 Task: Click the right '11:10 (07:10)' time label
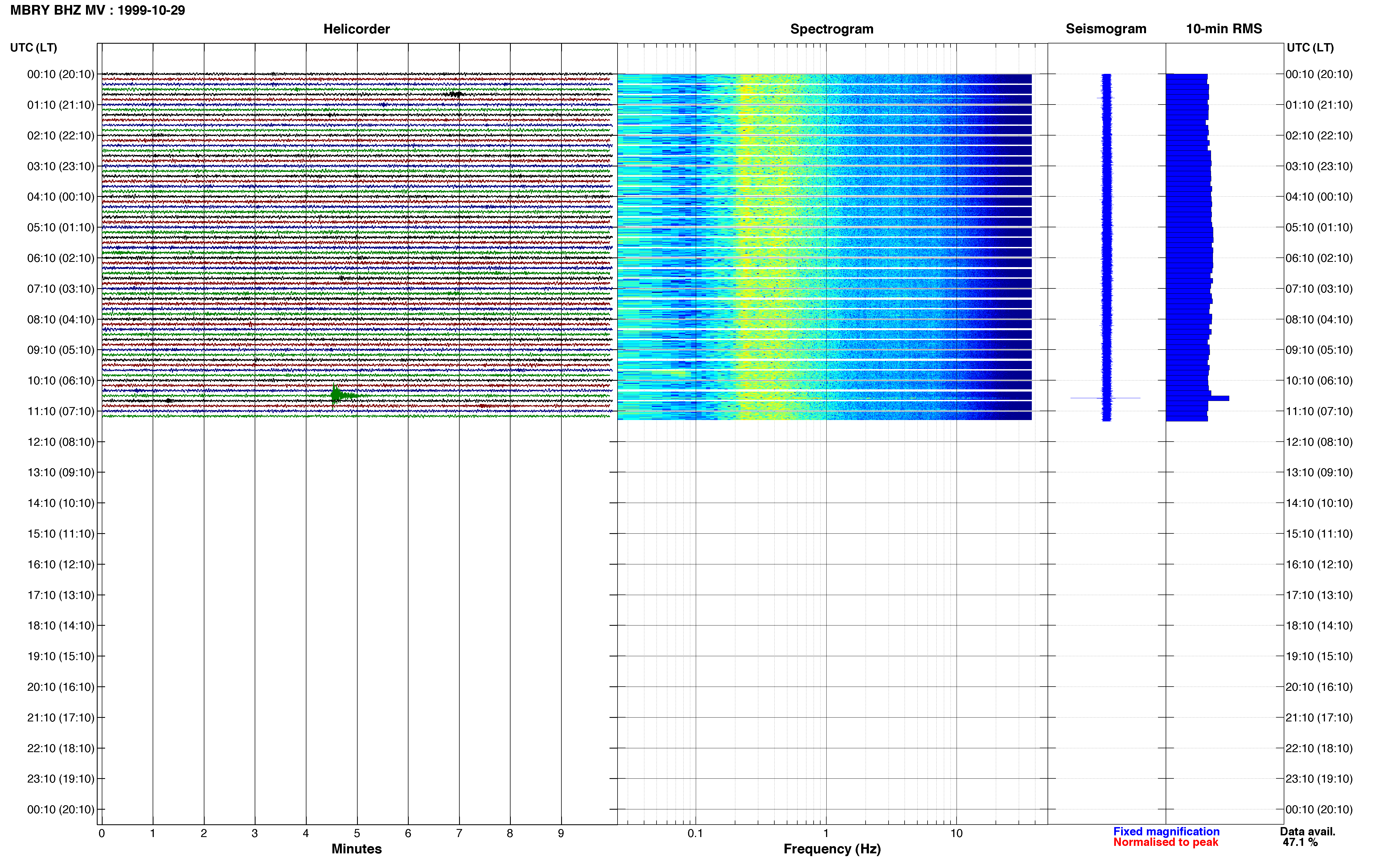1319,411
